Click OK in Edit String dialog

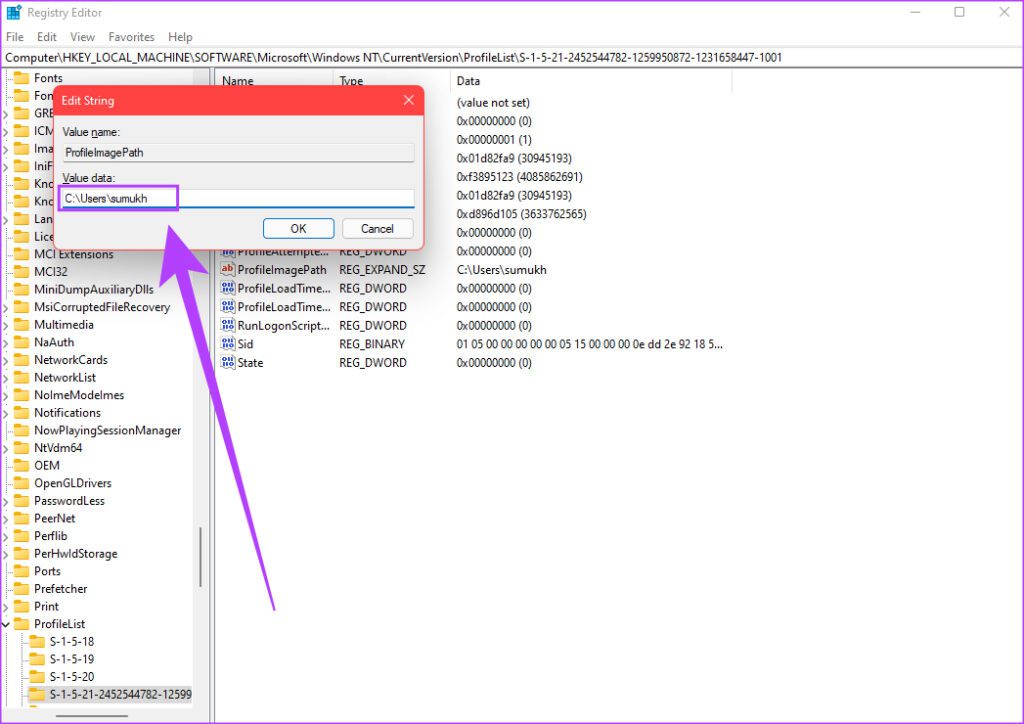point(298,228)
